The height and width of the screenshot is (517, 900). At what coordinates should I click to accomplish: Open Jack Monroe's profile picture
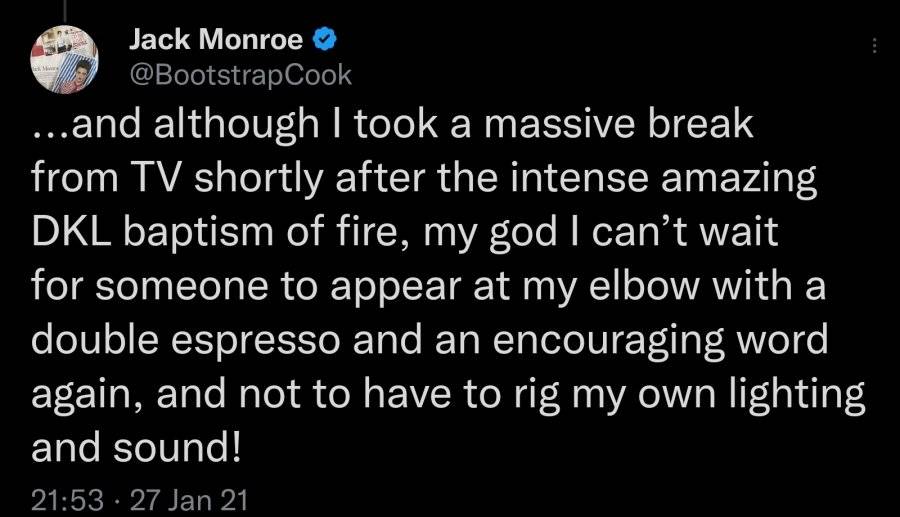tap(64, 59)
